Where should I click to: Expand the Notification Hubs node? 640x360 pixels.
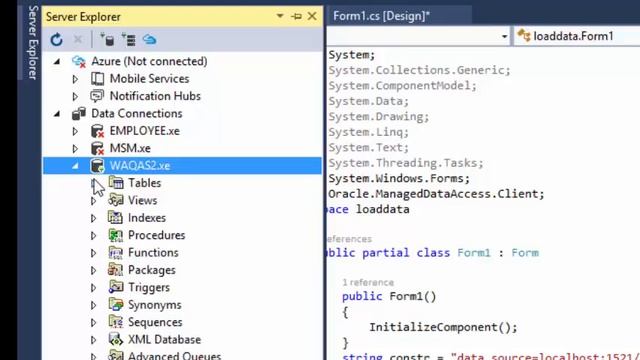[x=75, y=97]
